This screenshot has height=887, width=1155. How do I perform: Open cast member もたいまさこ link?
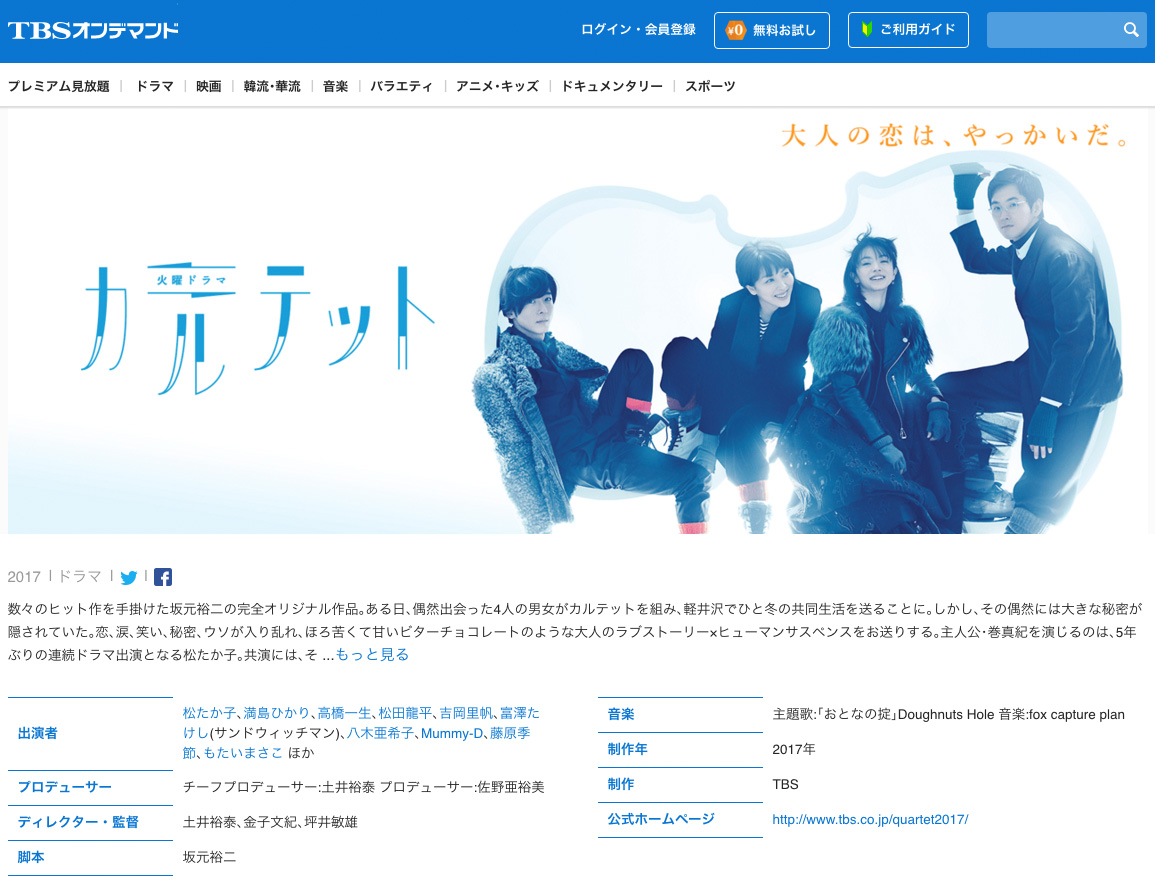[242, 753]
